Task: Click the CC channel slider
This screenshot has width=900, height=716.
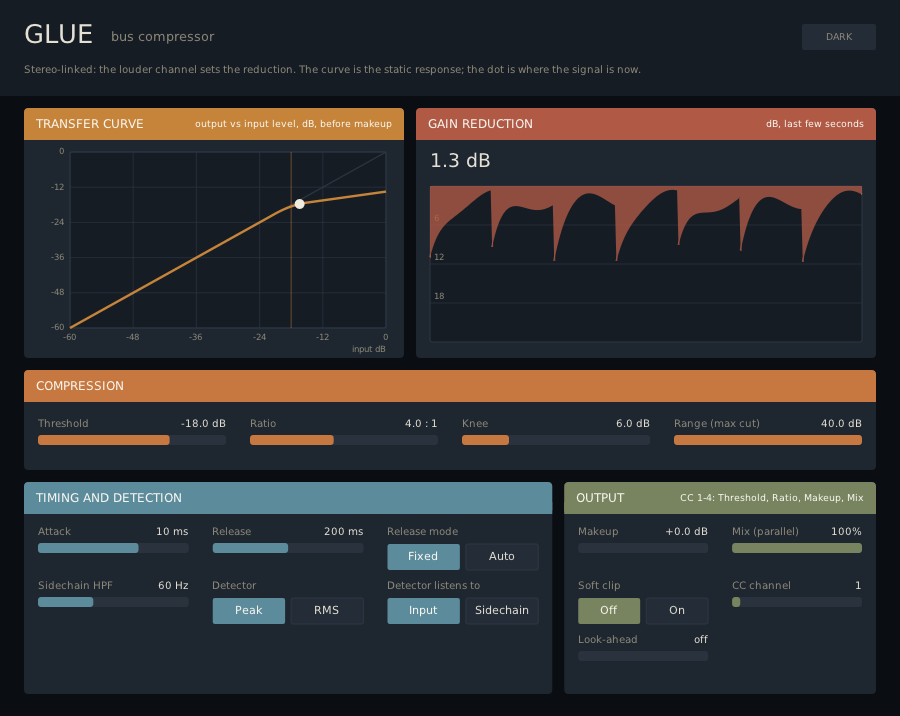Action: 797,602
